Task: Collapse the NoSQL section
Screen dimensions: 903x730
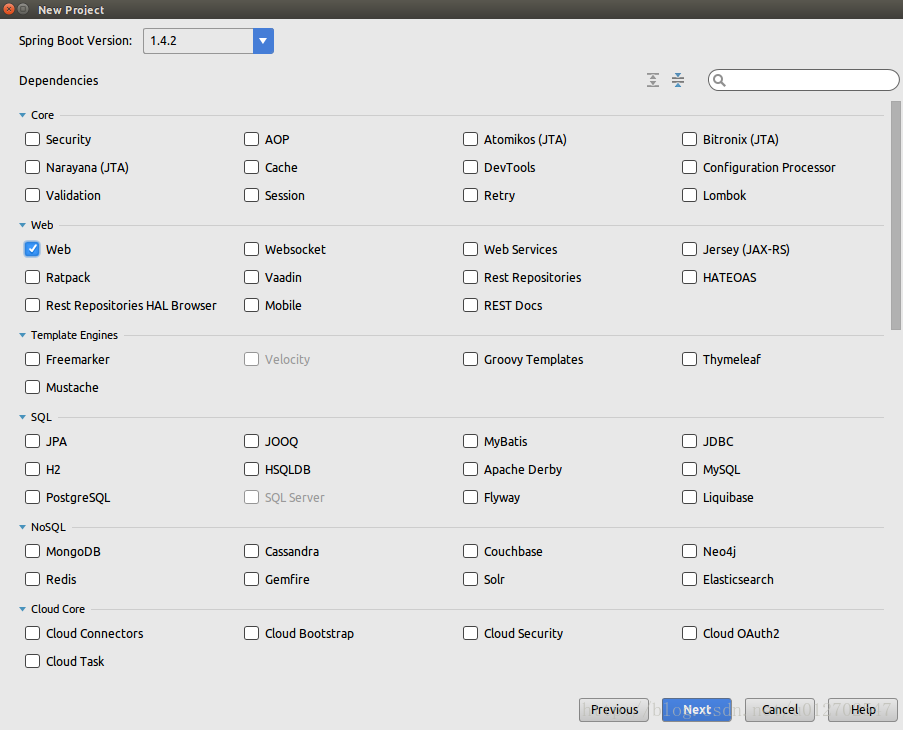Action: coord(22,527)
